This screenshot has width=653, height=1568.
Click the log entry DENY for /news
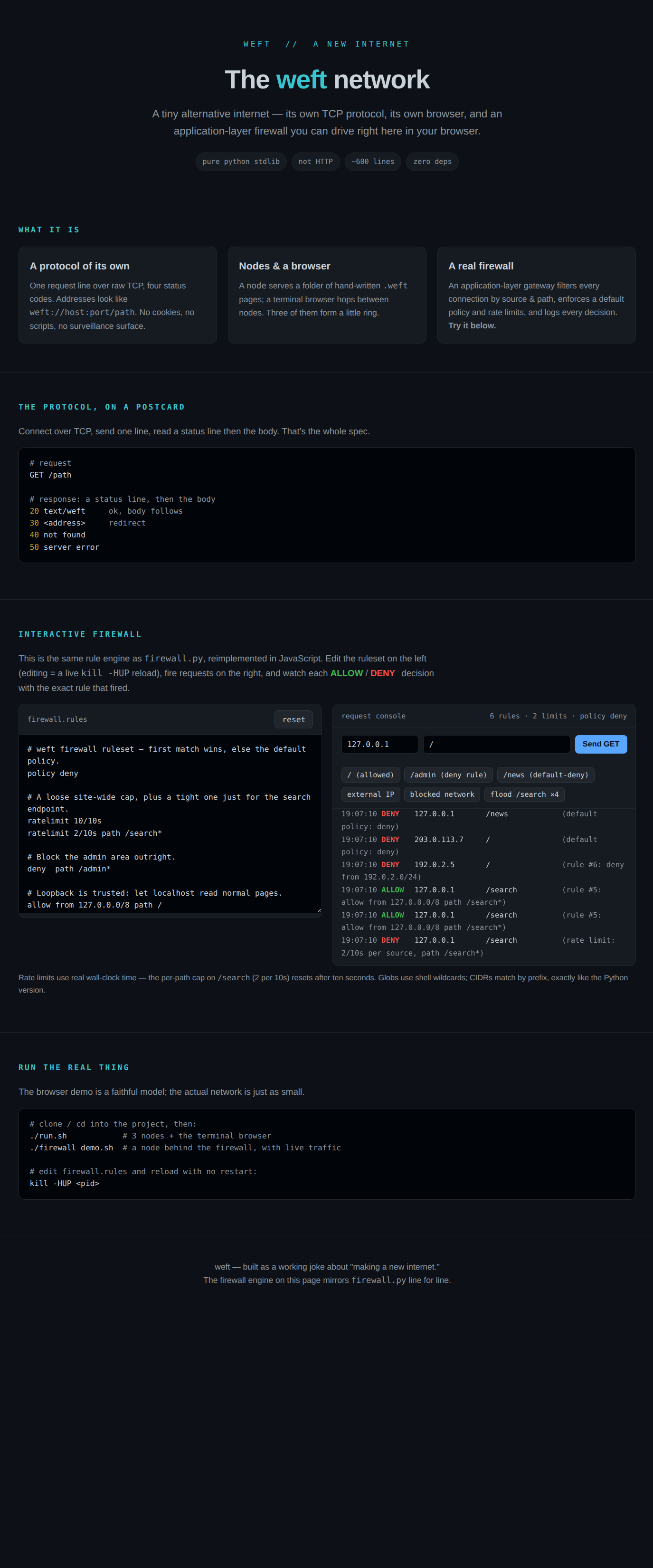point(484,820)
